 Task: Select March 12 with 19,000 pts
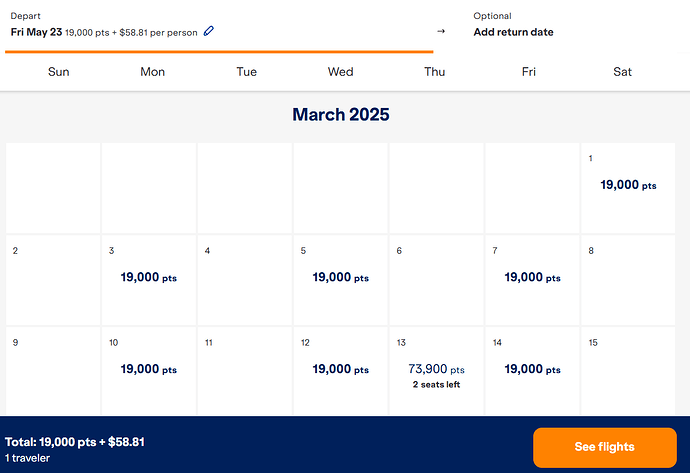click(x=341, y=371)
